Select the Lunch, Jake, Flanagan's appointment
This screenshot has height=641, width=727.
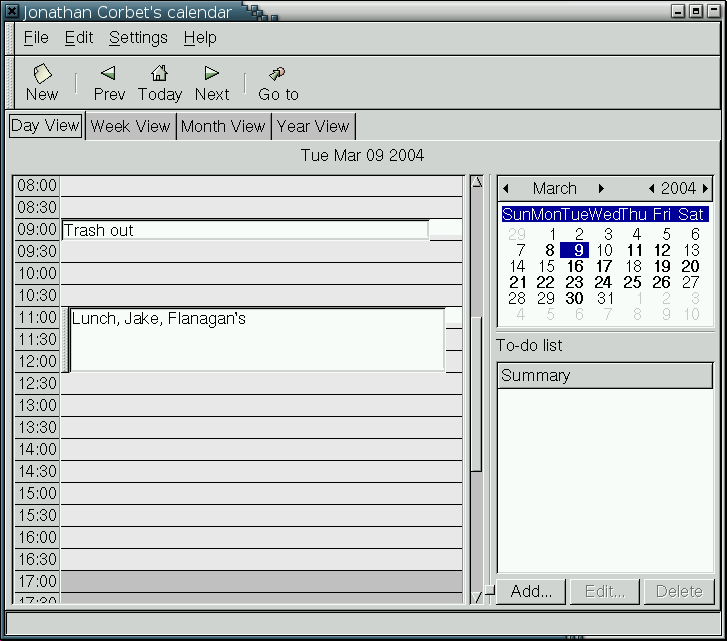click(256, 340)
